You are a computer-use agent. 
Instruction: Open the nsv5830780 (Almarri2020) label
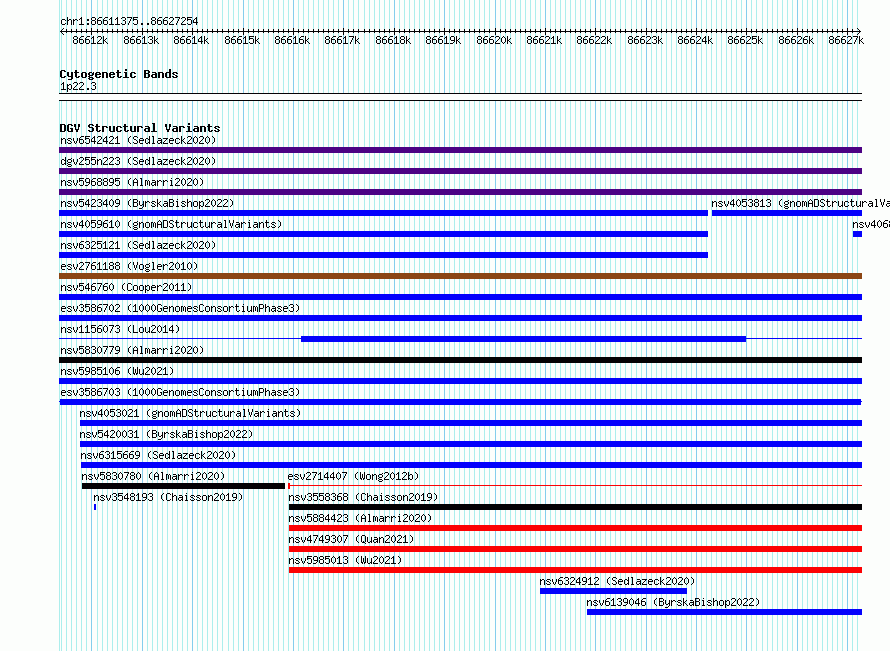coord(153,476)
